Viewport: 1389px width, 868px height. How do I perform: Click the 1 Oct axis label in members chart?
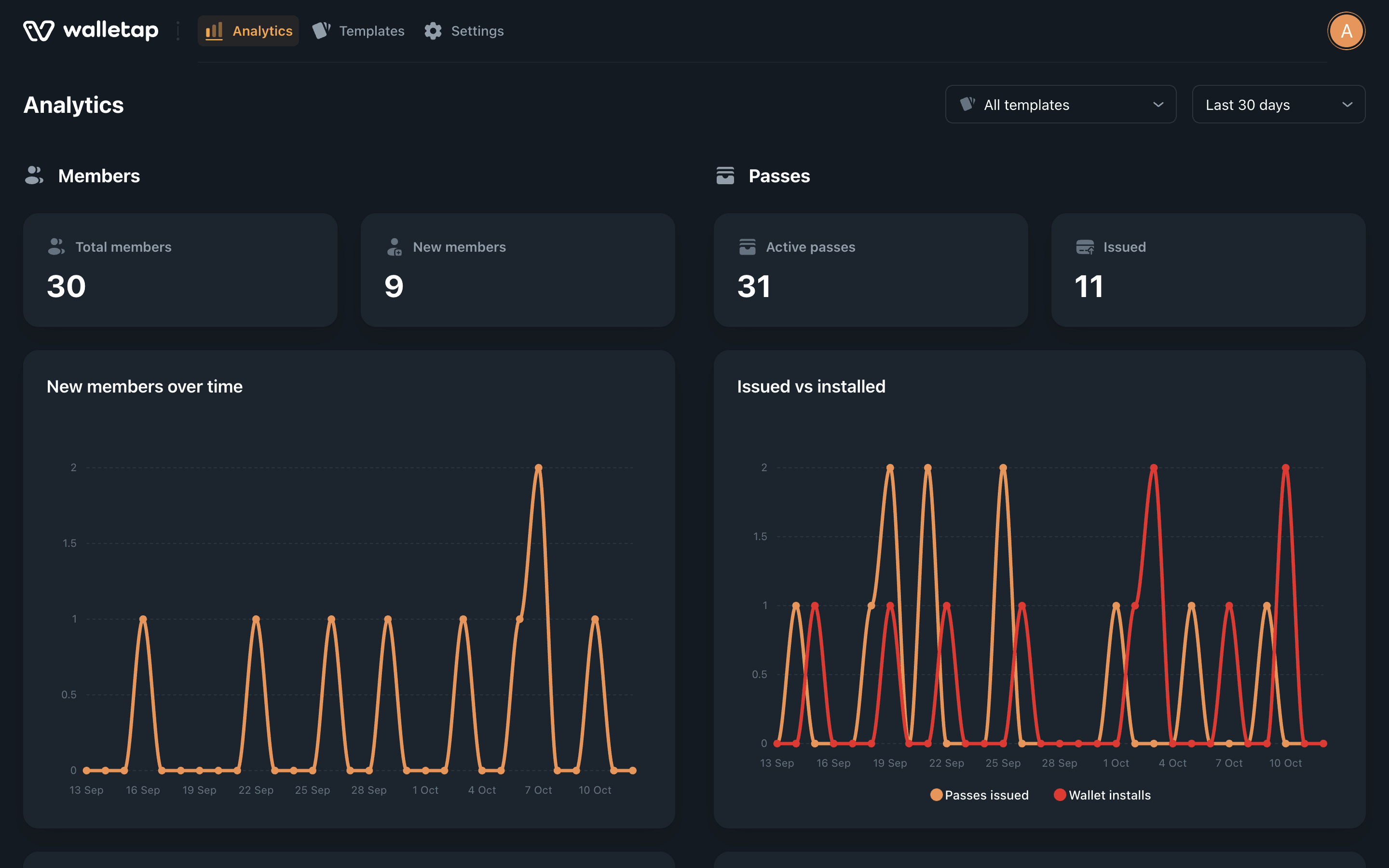[x=425, y=790]
